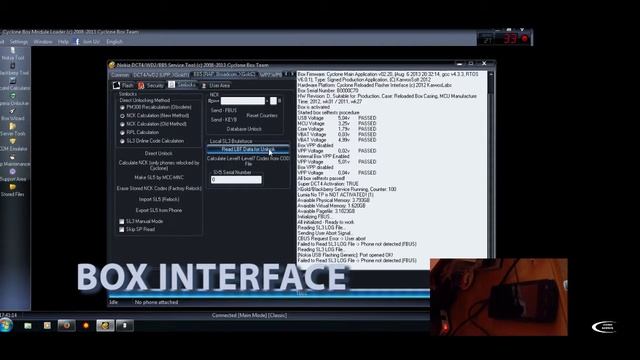The width and height of the screenshot is (640, 360).
Task: Click Read LBF Data for Unlock button
Action: (248, 149)
